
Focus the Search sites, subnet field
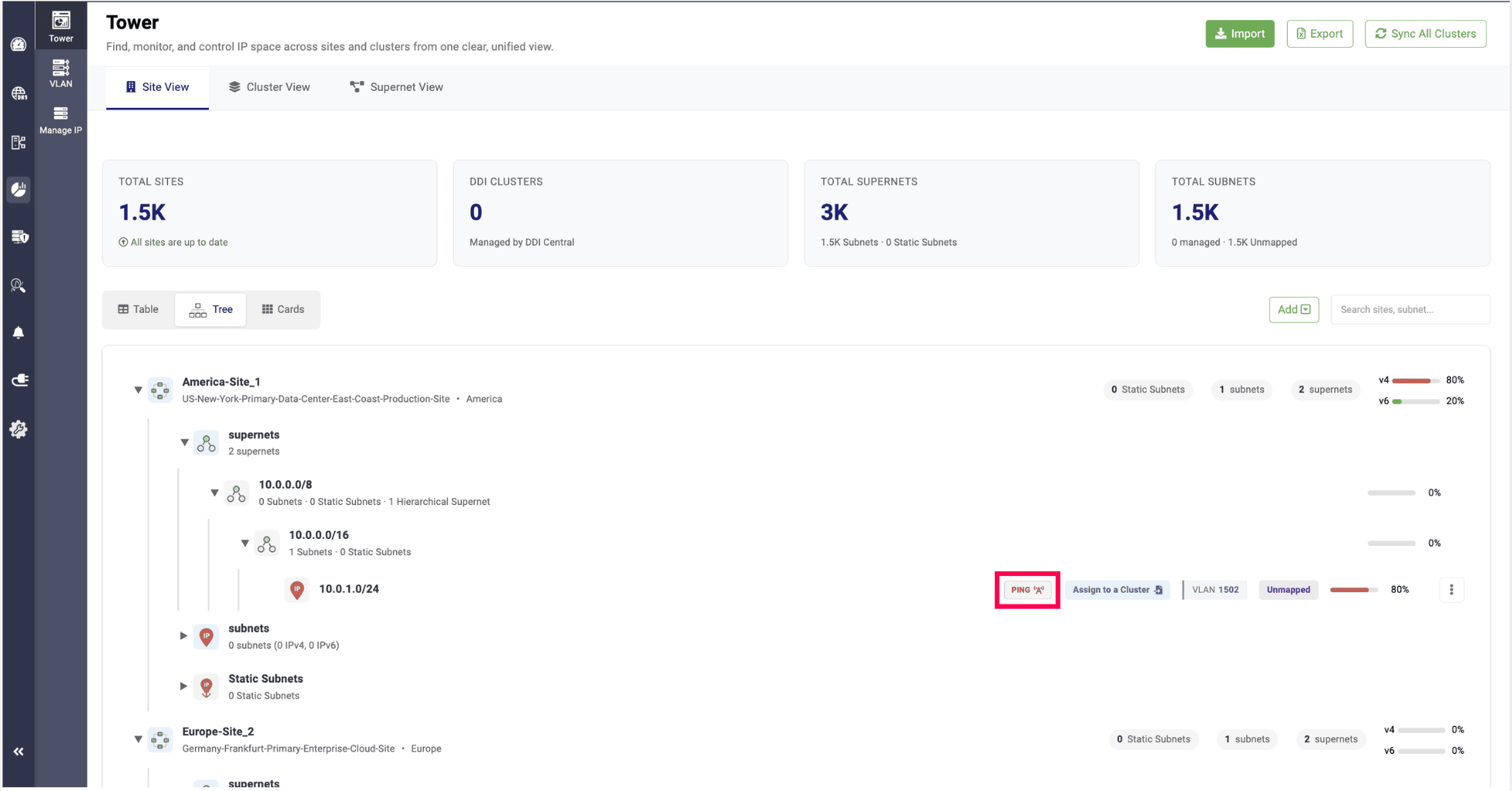click(1409, 309)
